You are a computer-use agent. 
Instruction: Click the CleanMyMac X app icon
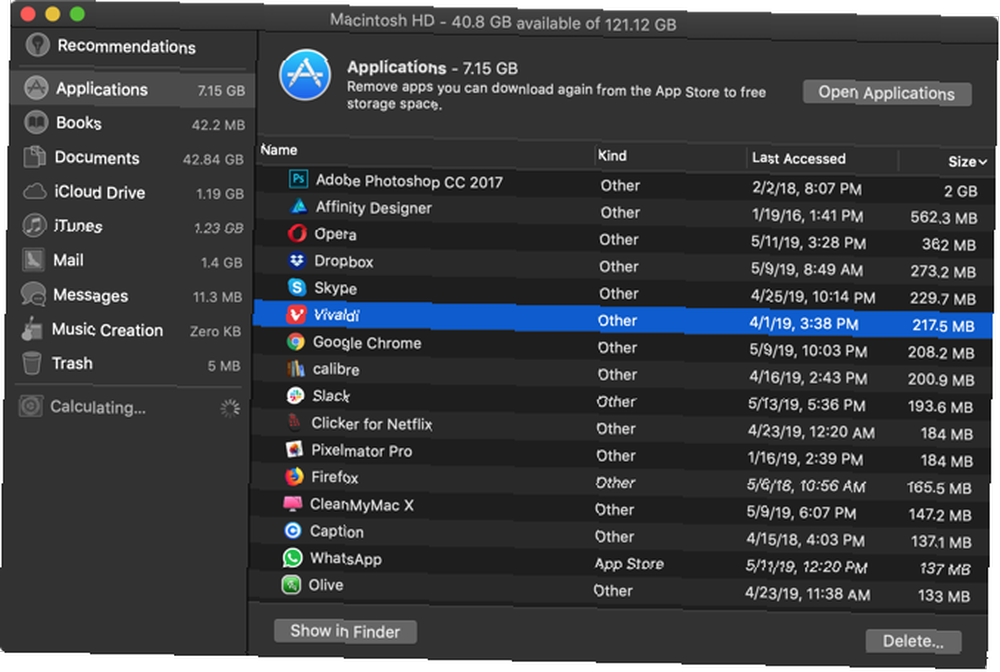(x=293, y=503)
